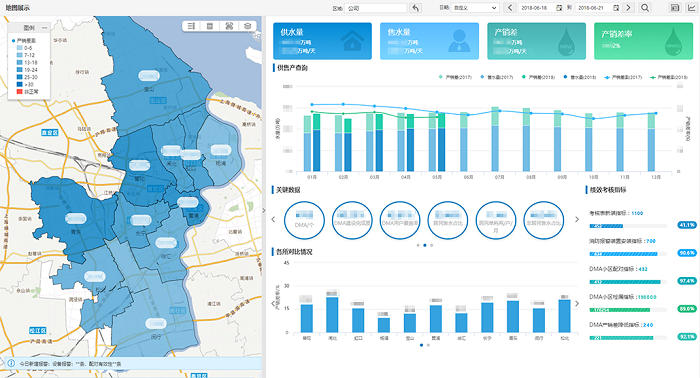
Task: Open the table view icon at top right
Action: coord(675,8)
